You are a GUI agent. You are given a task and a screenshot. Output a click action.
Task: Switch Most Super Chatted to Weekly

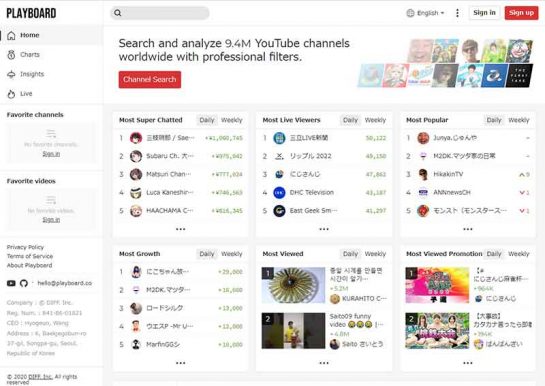pyautogui.click(x=231, y=120)
